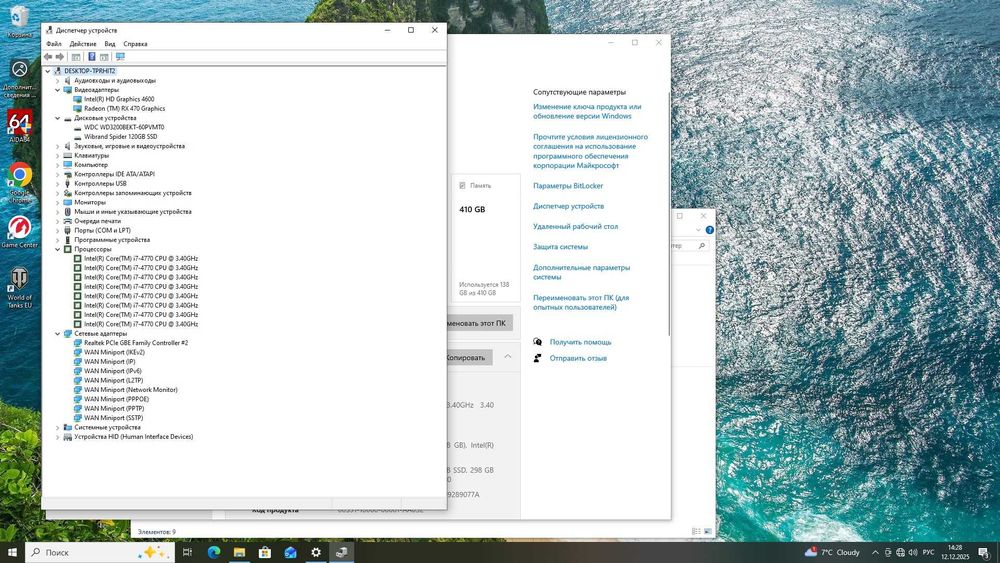Click the volume icon in system tray
The height and width of the screenshot is (563, 1000).
click(913, 552)
